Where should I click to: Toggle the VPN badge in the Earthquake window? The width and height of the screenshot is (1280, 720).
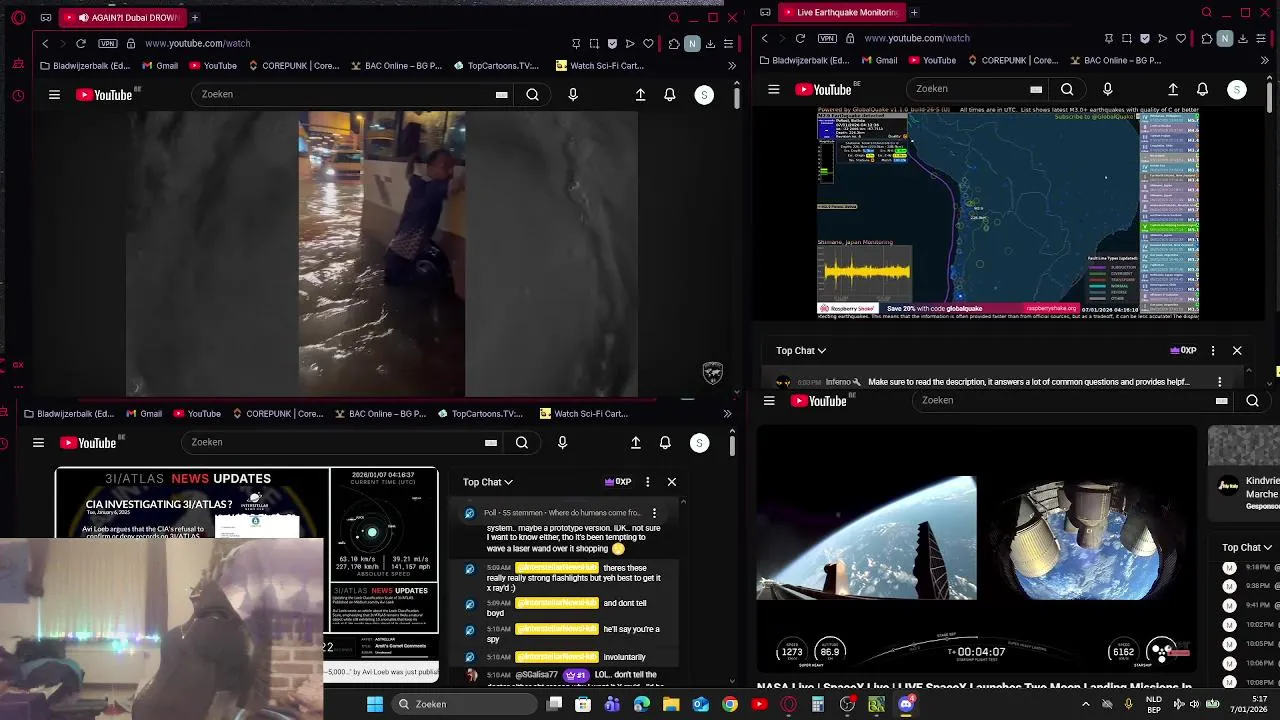click(x=827, y=38)
